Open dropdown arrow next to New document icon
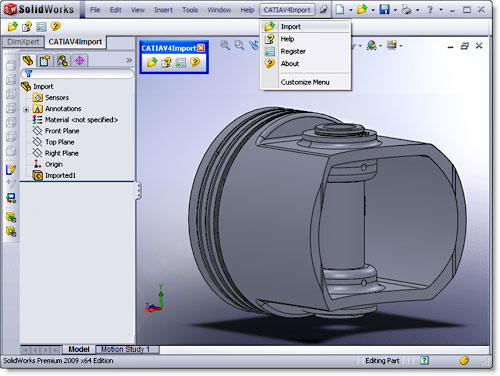Image resolution: width=500 pixels, height=376 pixels. pos(351,10)
